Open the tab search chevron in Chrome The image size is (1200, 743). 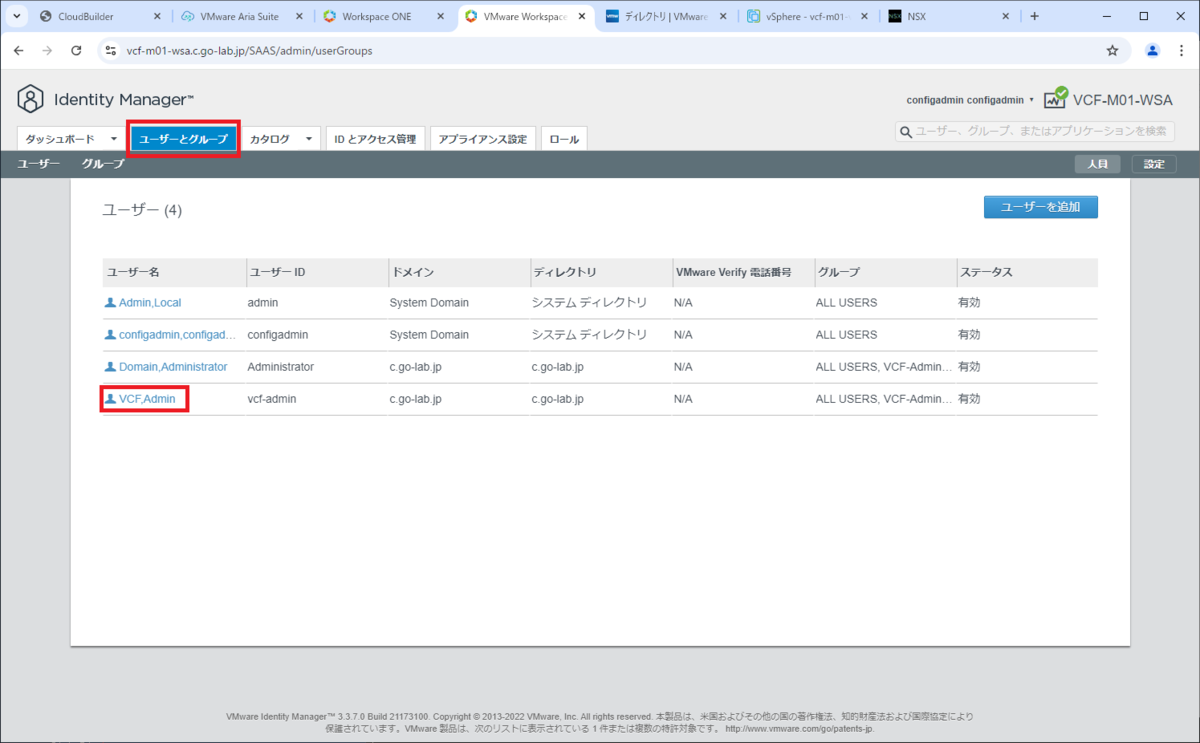(17, 16)
